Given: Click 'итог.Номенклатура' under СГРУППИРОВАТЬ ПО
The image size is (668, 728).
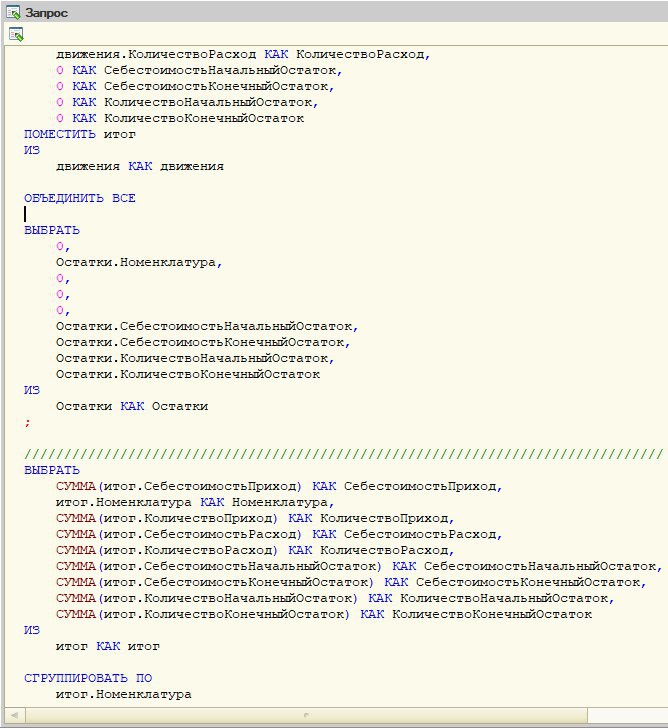Looking at the screenshot, I should coord(123,695).
